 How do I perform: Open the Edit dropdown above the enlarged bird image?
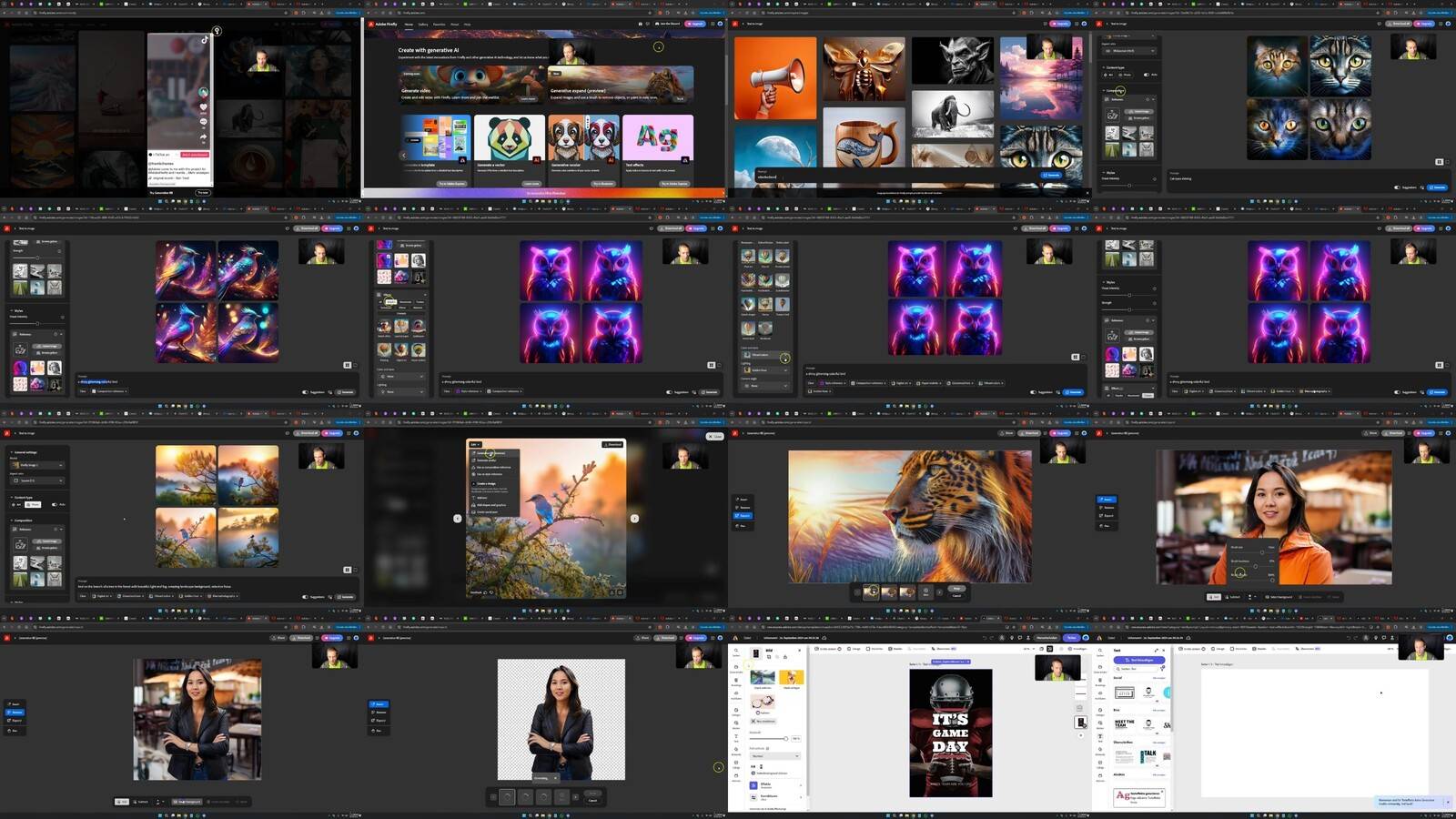point(475,444)
